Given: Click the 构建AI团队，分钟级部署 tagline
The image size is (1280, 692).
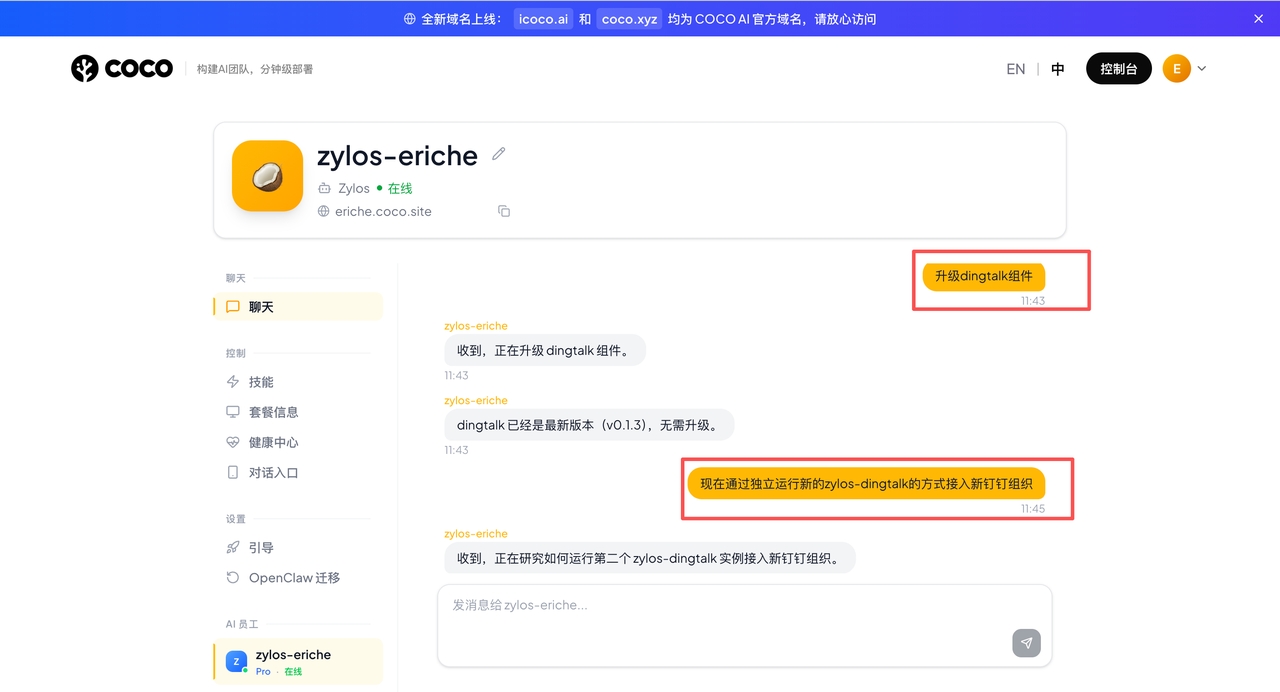Looking at the screenshot, I should (x=255, y=69).
